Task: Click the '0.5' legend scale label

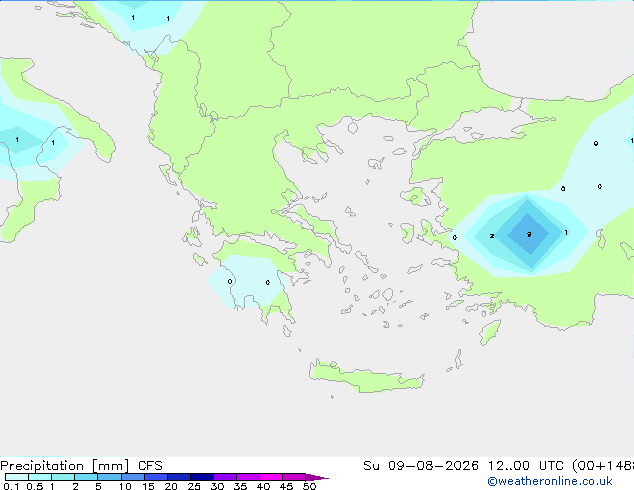Action: (x=34, y=486)
